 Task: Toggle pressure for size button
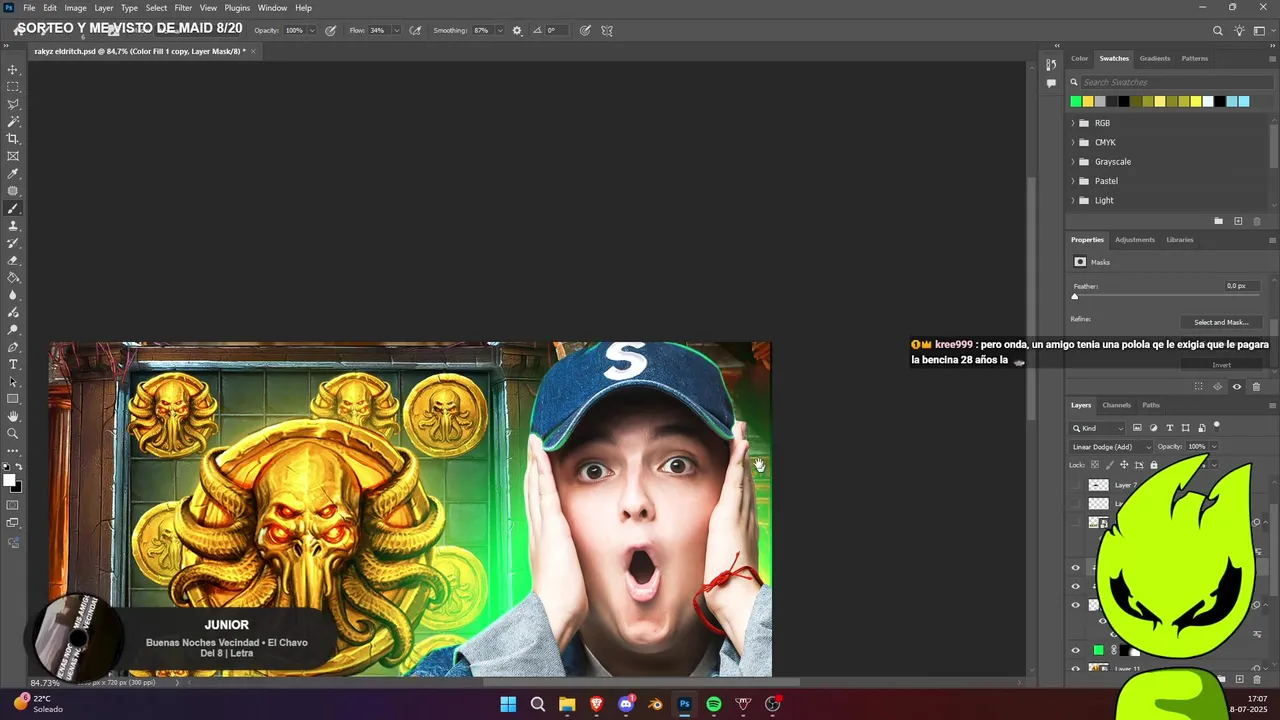(585, 31)
